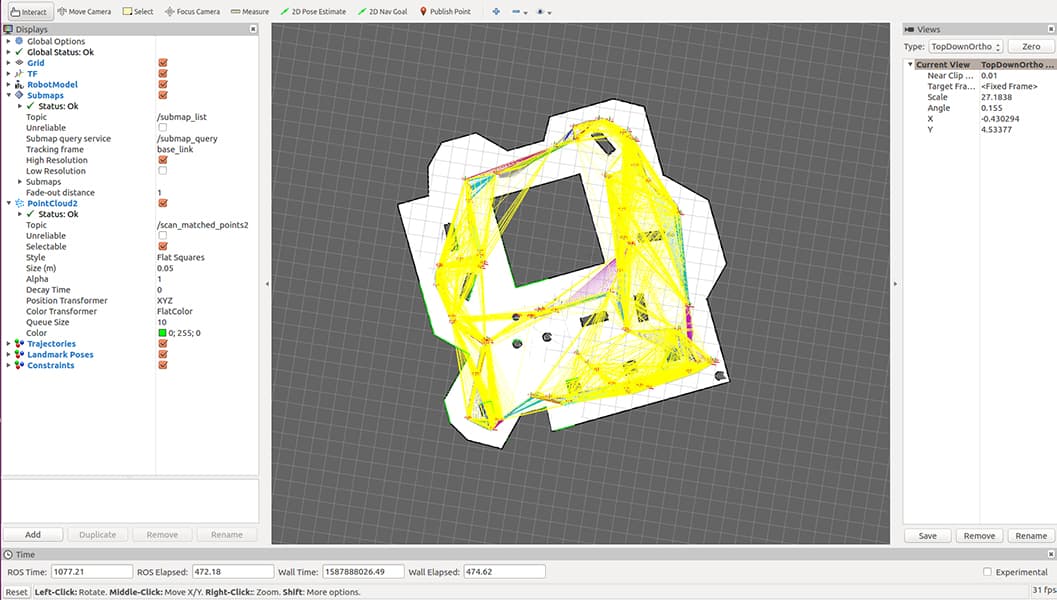
Task: Activate the Focus Camera tool
Action: pos(193,11)
